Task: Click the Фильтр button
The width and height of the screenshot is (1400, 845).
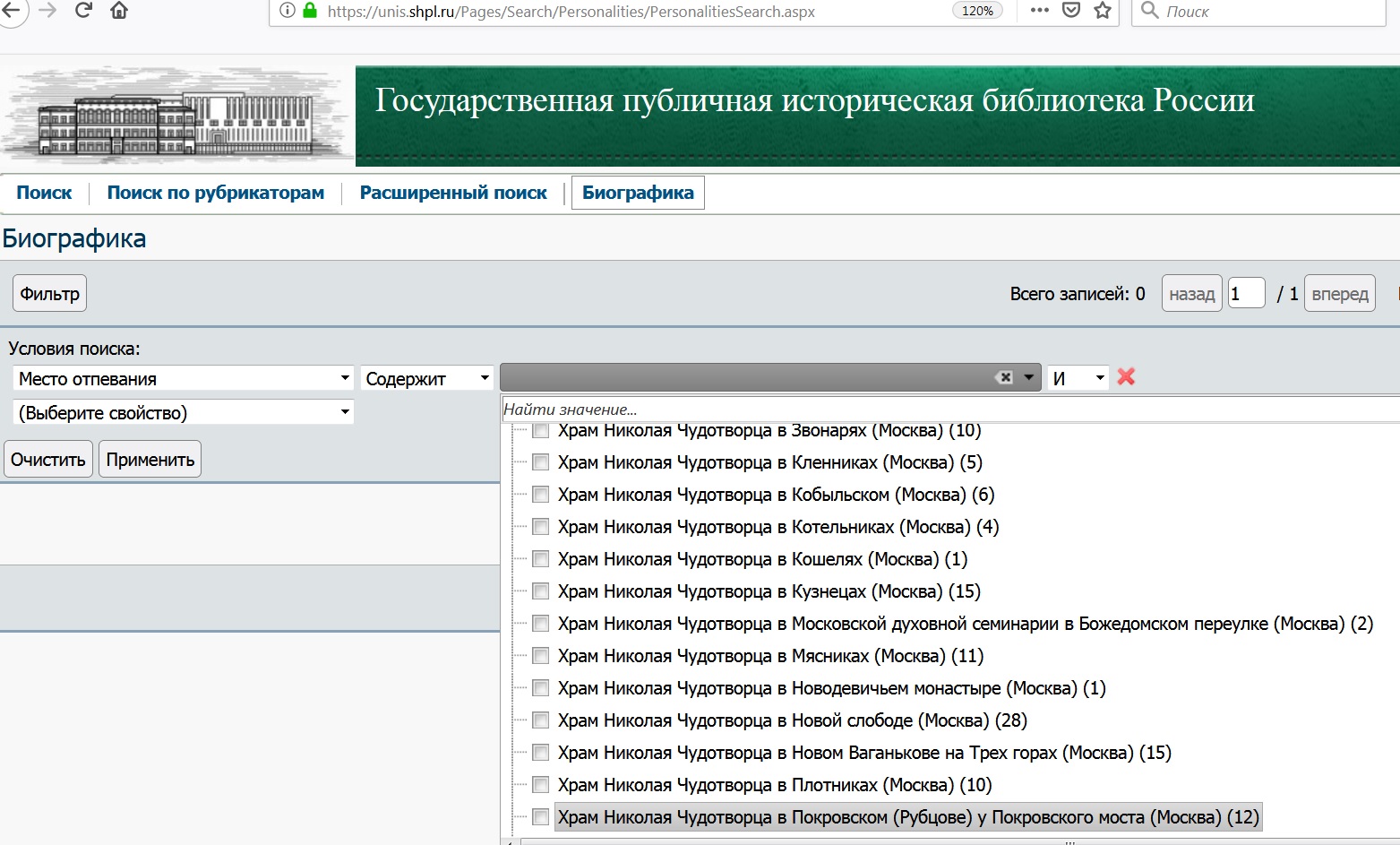Action: click(x=50, y=294)
